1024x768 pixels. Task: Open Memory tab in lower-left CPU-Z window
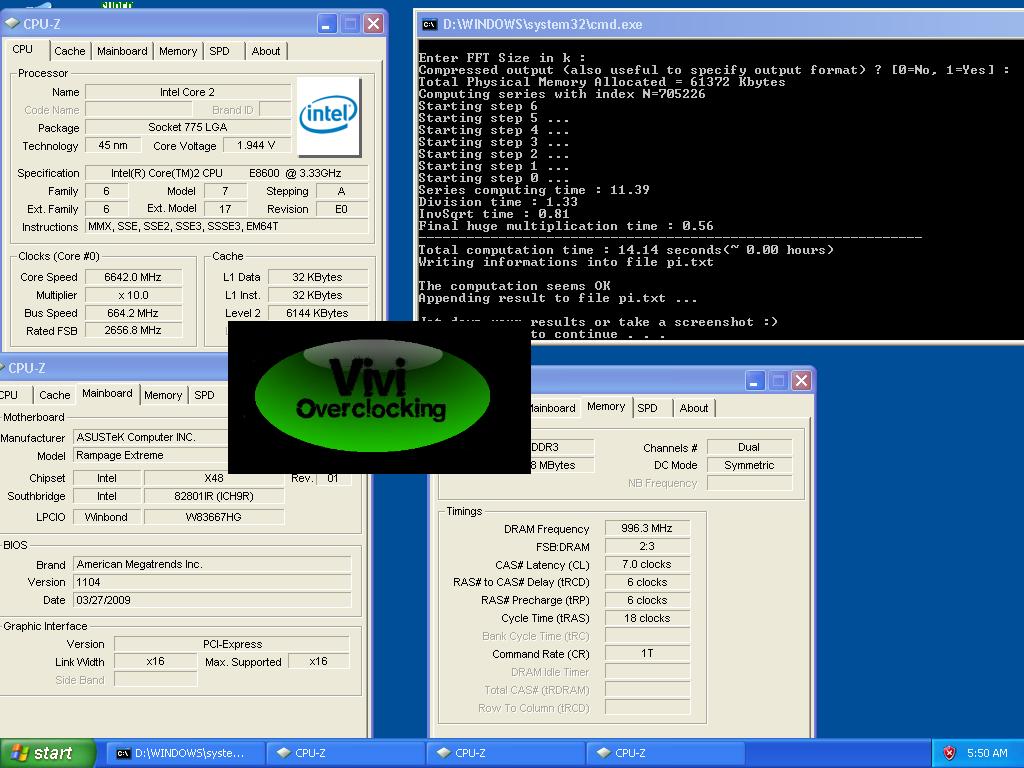(163, 395)
